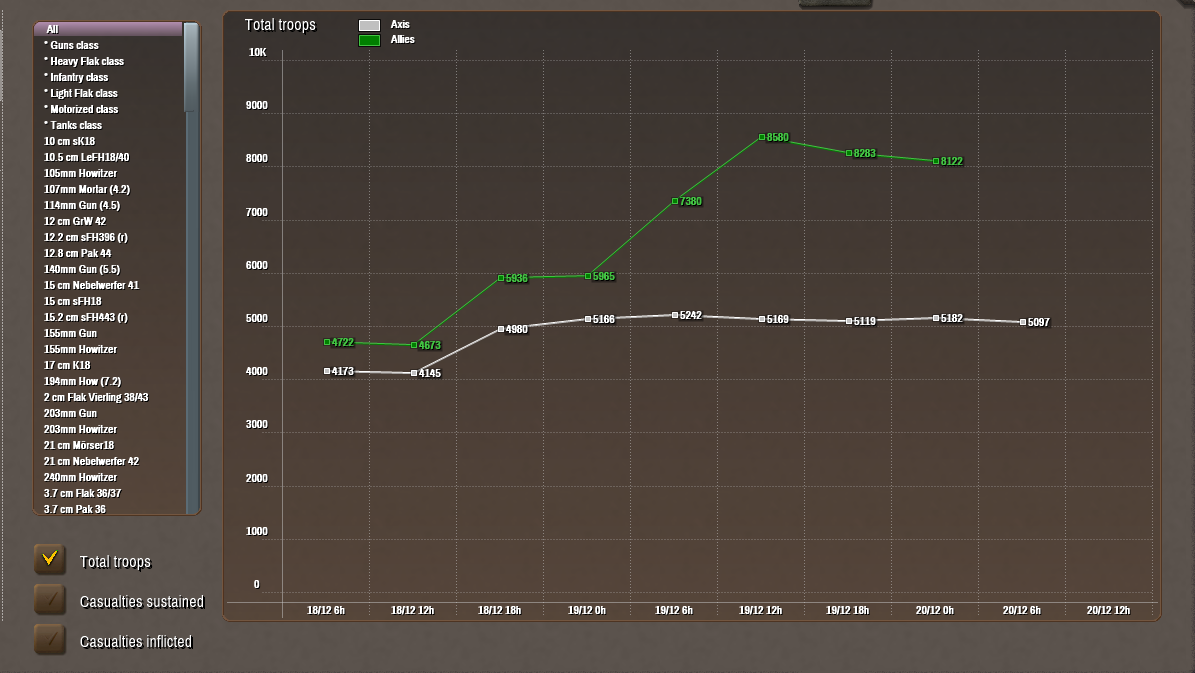Select the Motorized class filter
Image resolution: width=1195 pixels, height=673 pixels.
point(108,109)
